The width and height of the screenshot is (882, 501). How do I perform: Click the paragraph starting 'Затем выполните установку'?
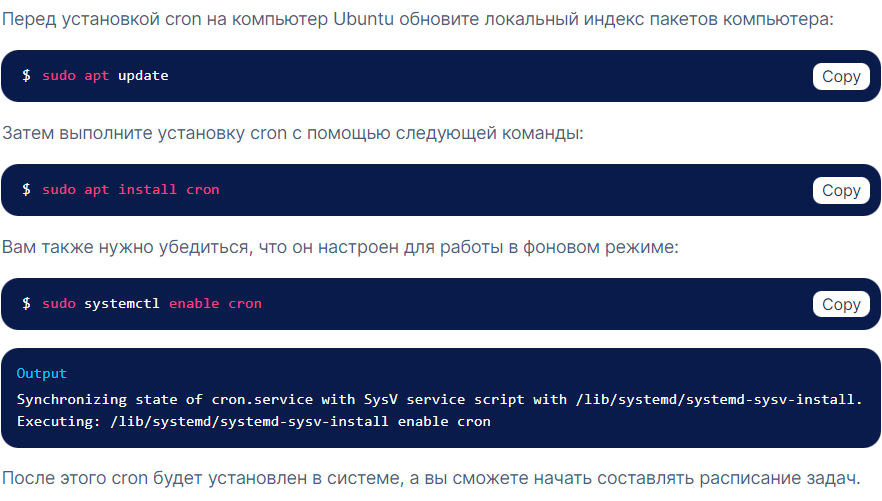[x=292, y=133]
